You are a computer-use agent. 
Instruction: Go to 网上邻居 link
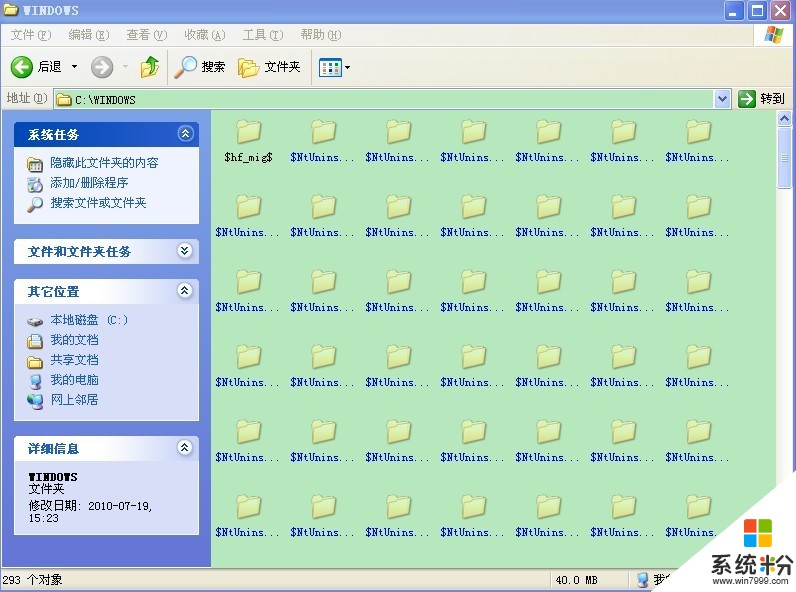74,400
